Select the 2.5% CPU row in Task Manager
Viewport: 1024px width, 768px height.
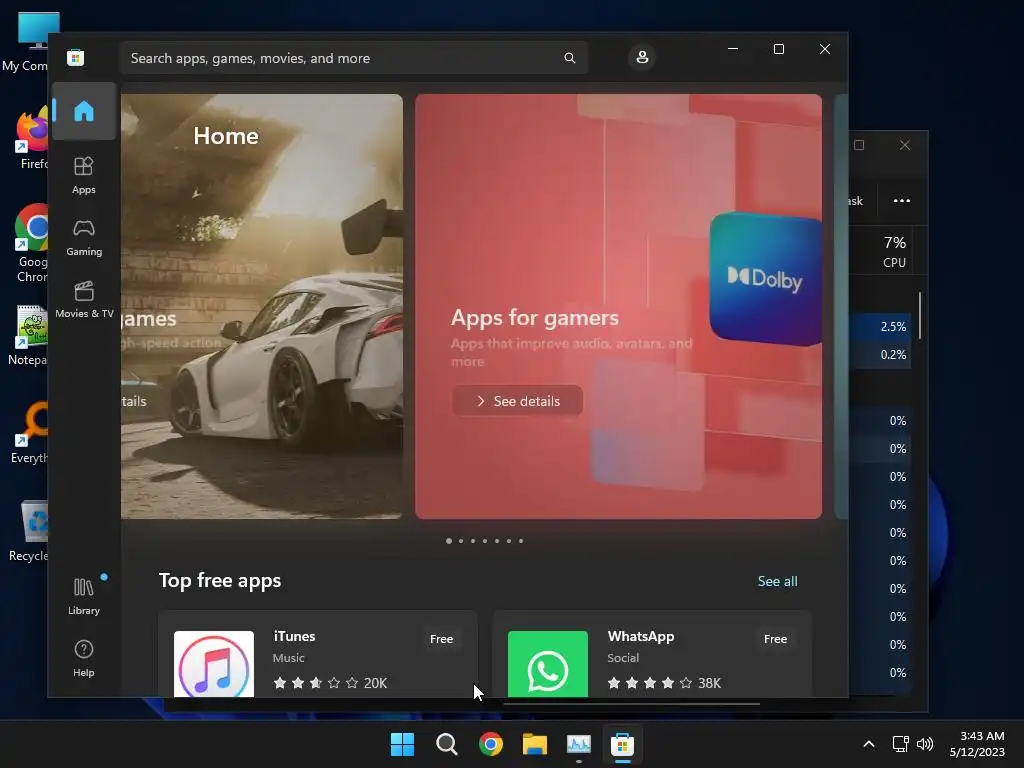[x=880, y=327]
